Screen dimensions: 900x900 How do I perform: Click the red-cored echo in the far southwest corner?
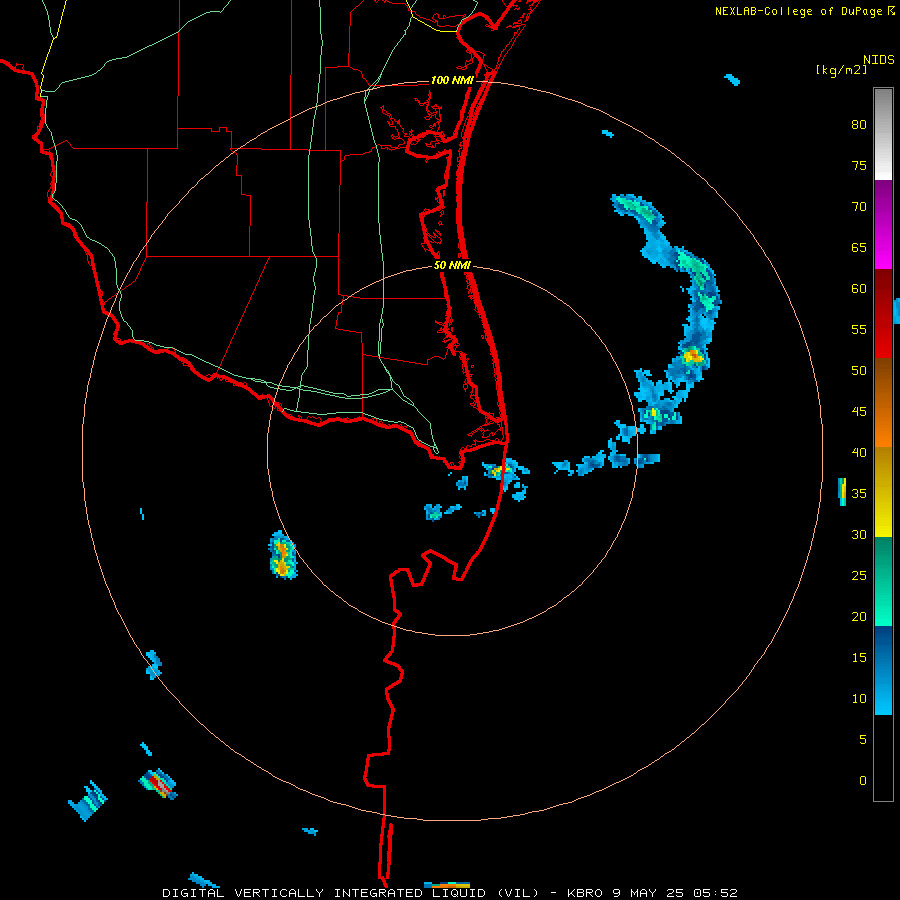(x=158, y=784)
